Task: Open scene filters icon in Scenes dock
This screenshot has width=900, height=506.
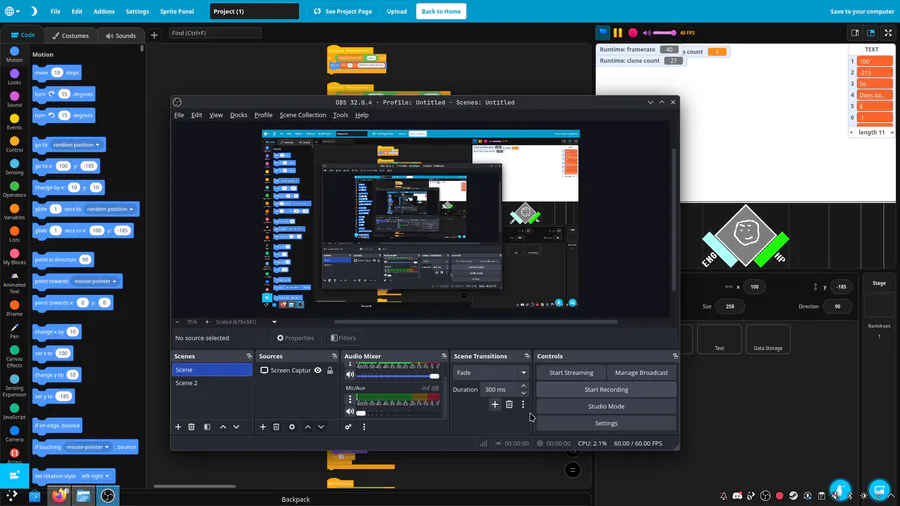Action: [207, 427]
